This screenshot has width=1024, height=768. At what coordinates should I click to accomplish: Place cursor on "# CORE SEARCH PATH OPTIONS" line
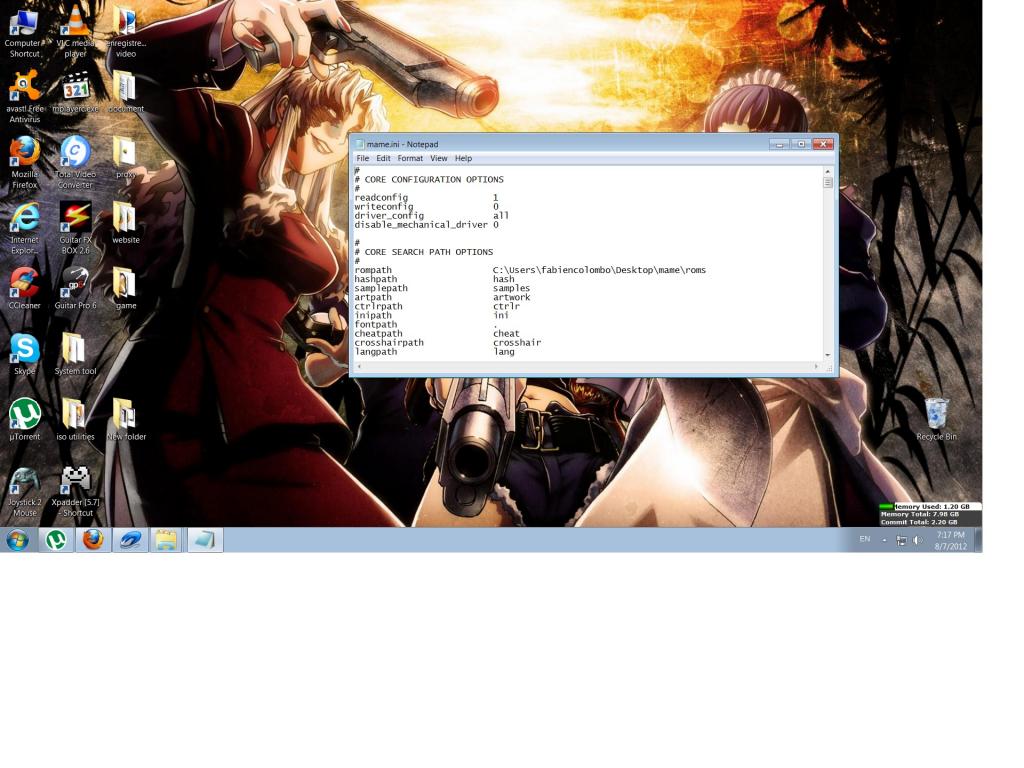pyautogui.click(x=424, y=252)
